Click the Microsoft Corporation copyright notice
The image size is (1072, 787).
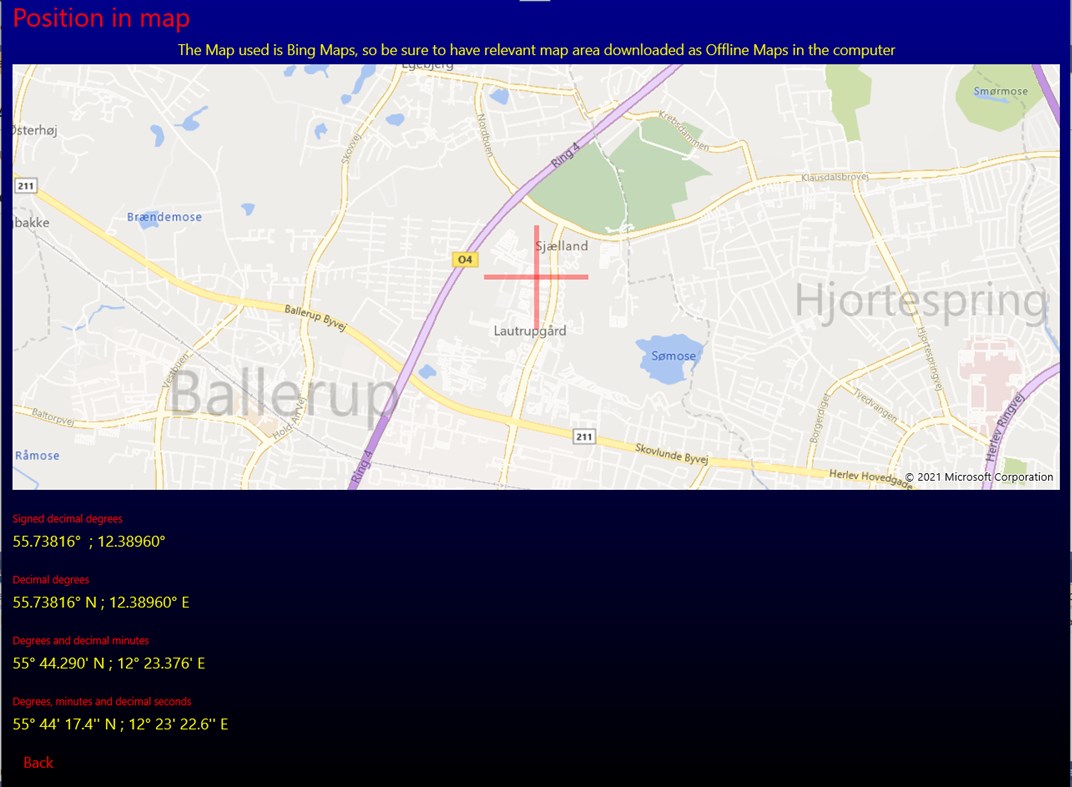coord(981,477)
